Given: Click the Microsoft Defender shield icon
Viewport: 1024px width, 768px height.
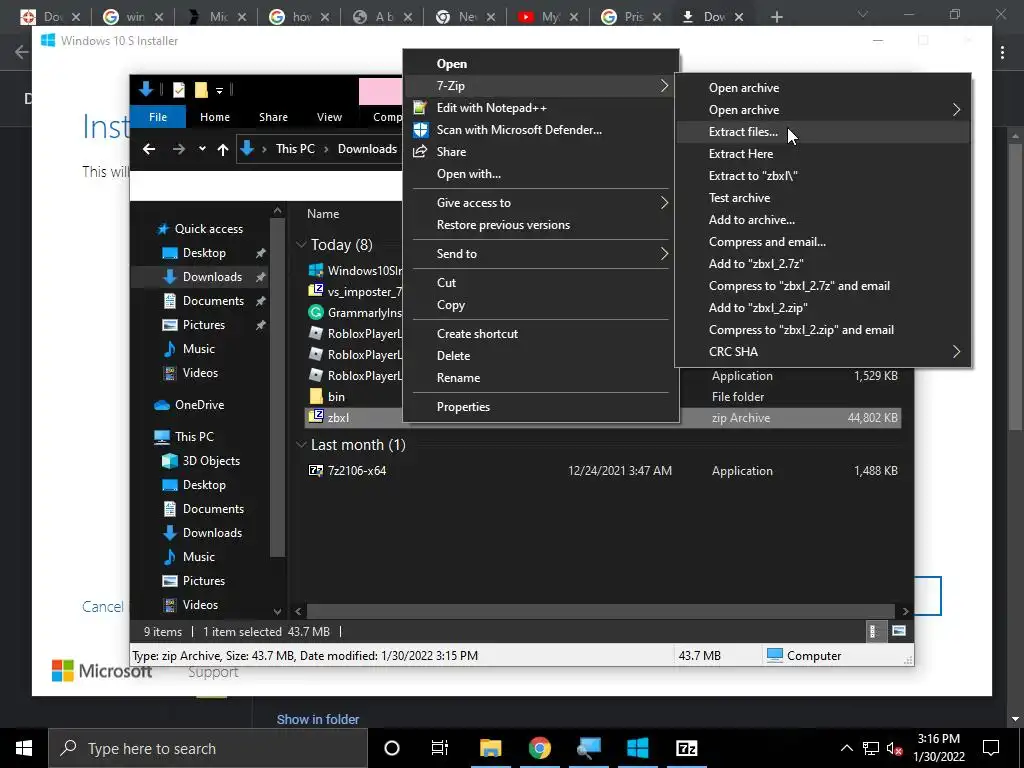Looking at the screenshot, I should click(x=421, y=129).
